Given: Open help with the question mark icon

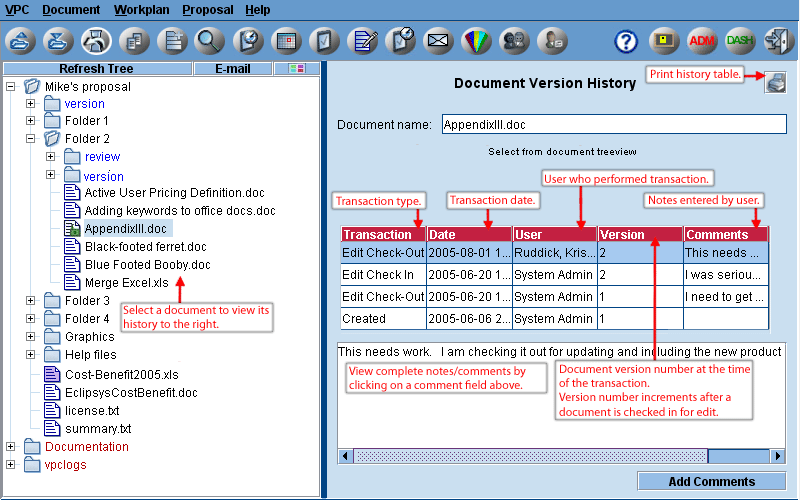Looking at the screenshot, I should coord(626,41).
